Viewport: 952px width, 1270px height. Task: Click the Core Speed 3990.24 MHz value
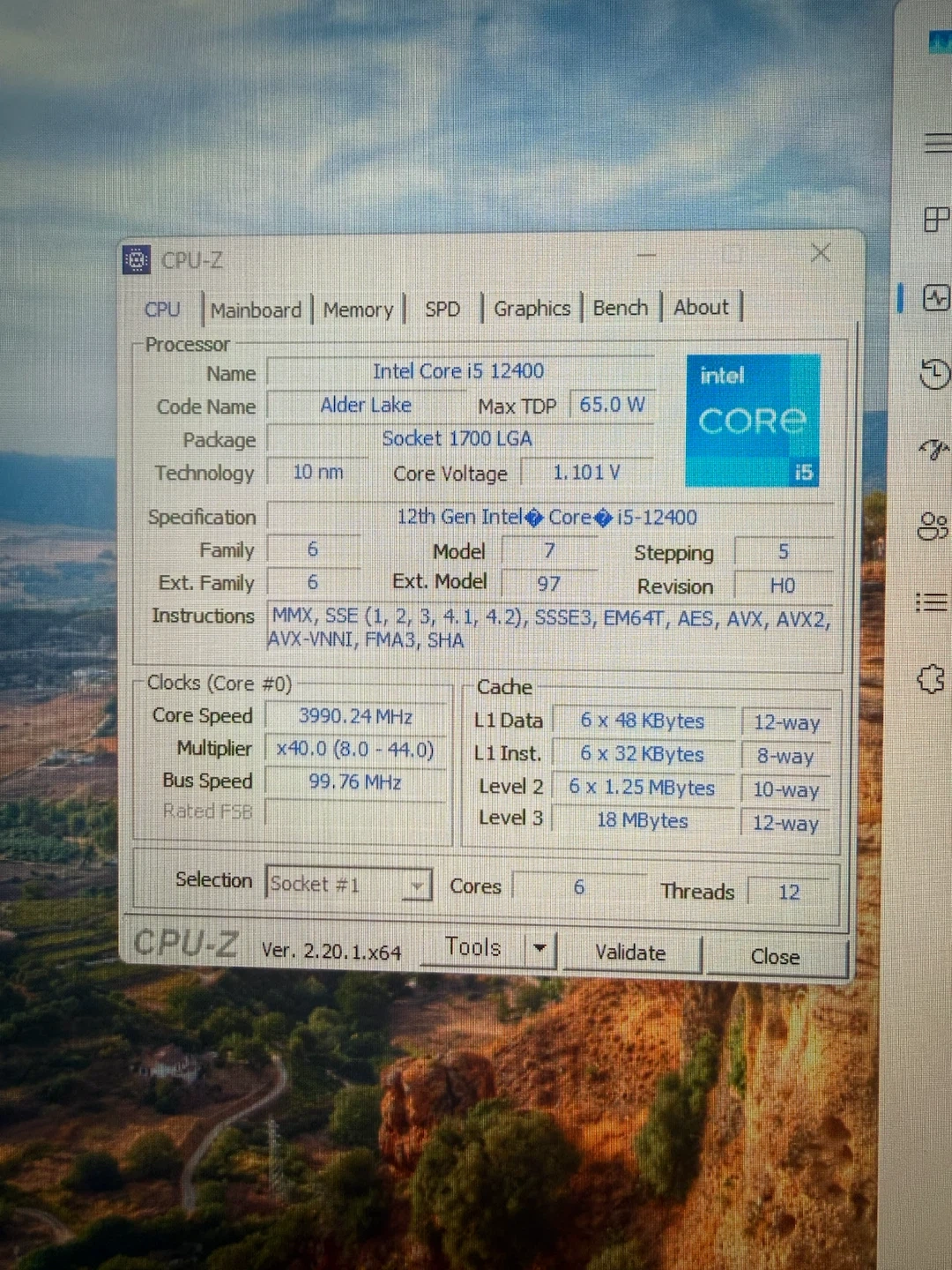pos(356,716)
